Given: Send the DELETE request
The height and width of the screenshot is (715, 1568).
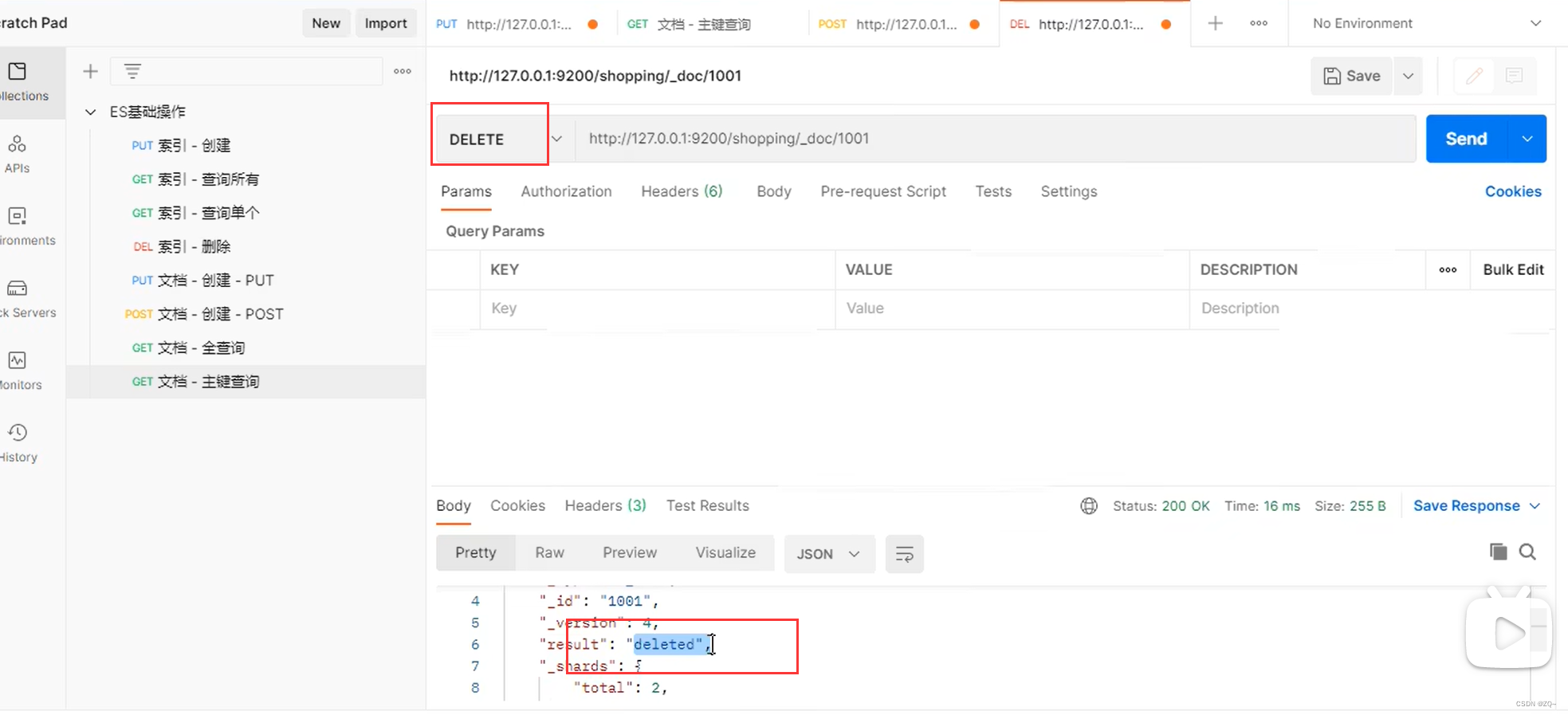Looking at the screenshot, I should tap(1466, 139).
